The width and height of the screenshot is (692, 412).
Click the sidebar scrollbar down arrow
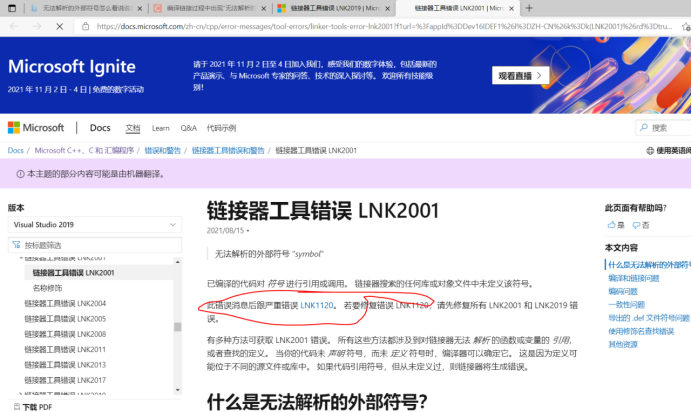[x=177, y=390]
